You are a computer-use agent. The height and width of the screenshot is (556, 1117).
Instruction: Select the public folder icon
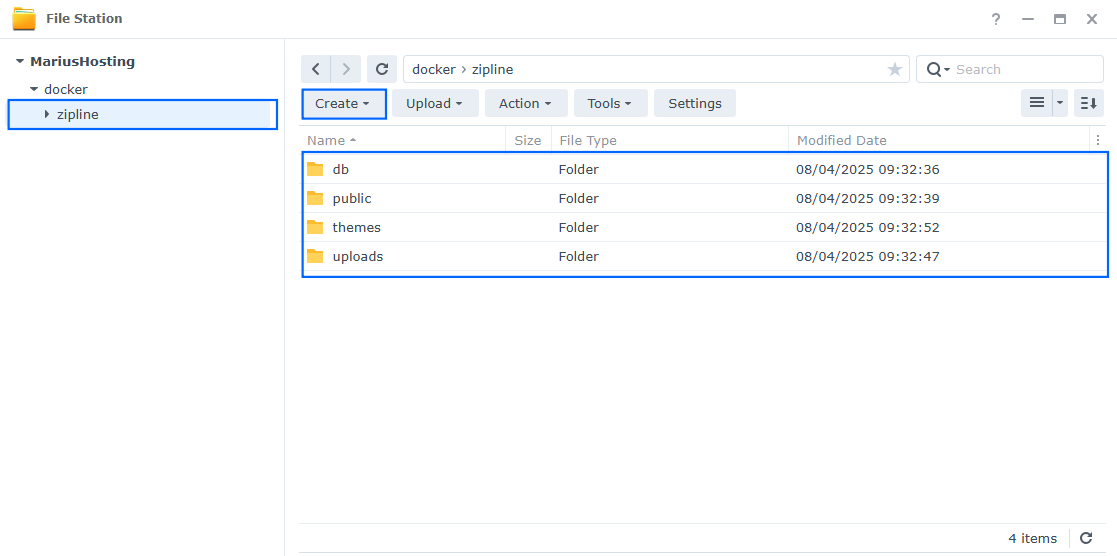click(315, 198)
